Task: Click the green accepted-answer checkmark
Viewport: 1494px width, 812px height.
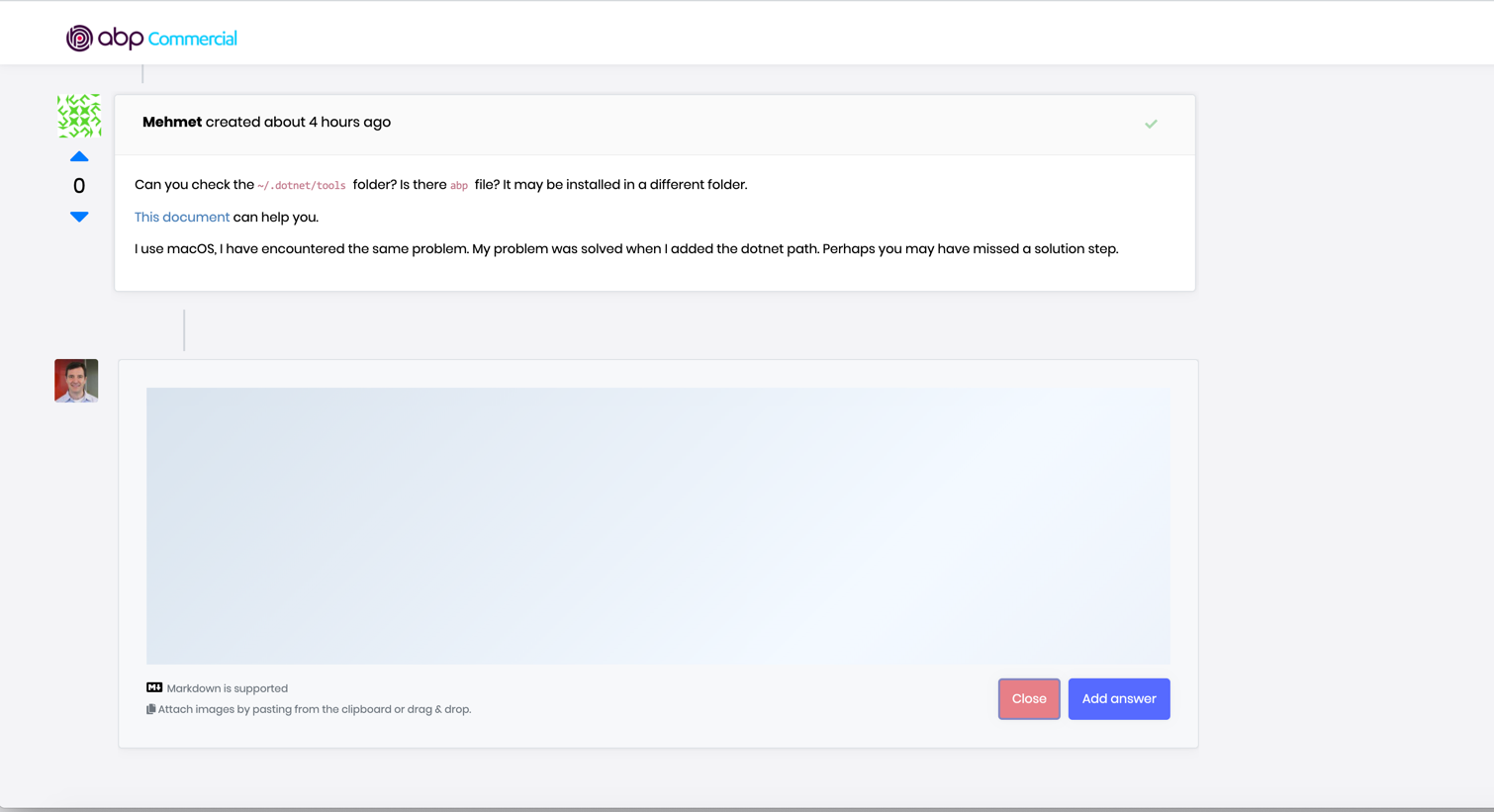Action: (1151, 125)
